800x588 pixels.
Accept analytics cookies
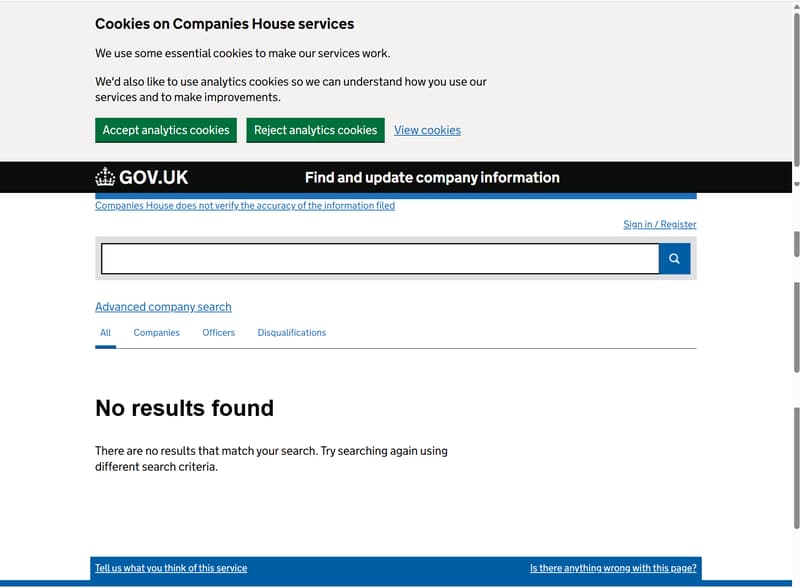tap(166, 130)
